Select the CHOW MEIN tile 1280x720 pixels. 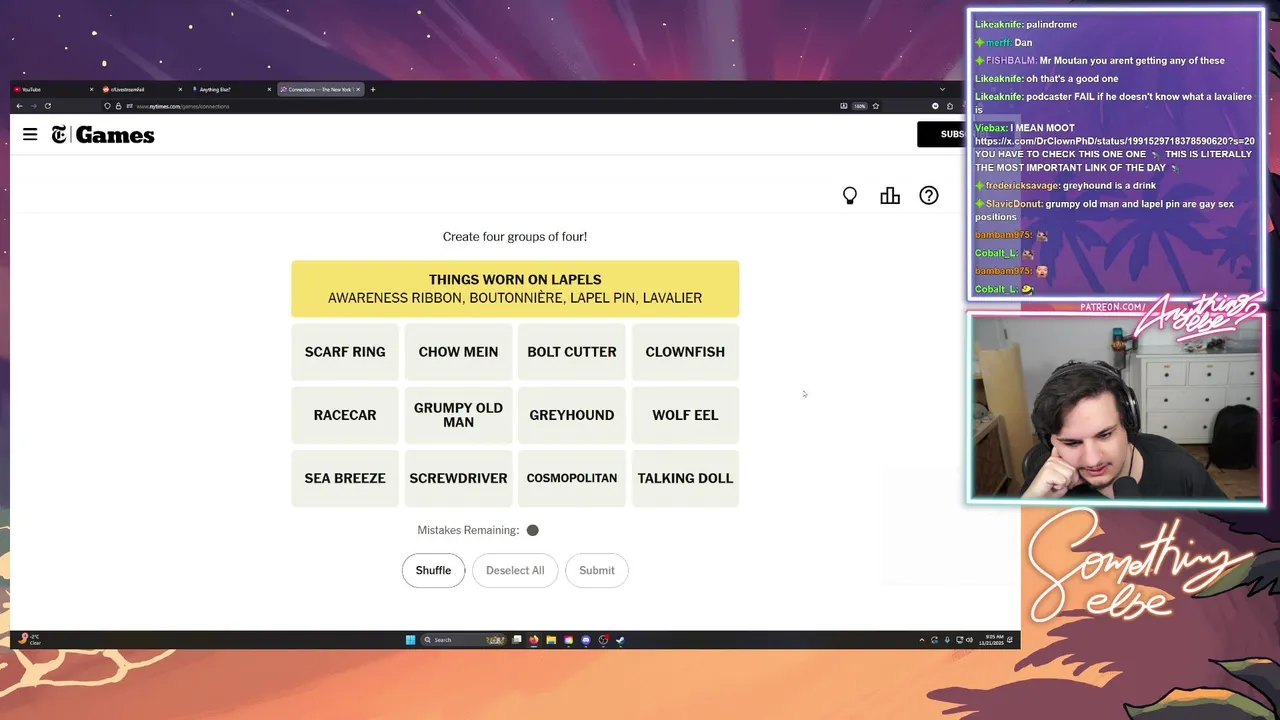point(458,352)
